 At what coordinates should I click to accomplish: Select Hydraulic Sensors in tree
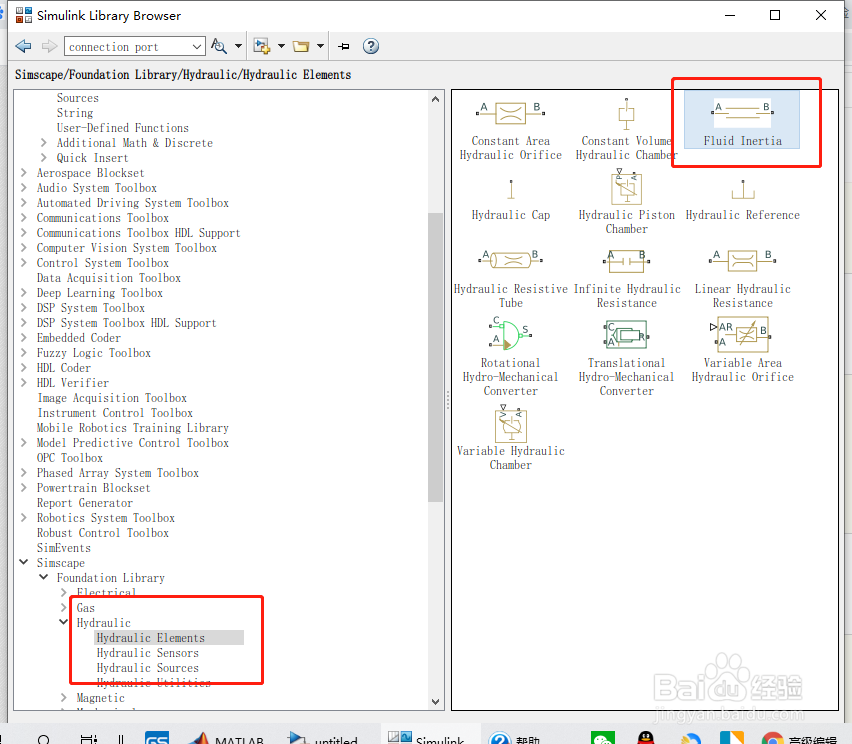147,653
